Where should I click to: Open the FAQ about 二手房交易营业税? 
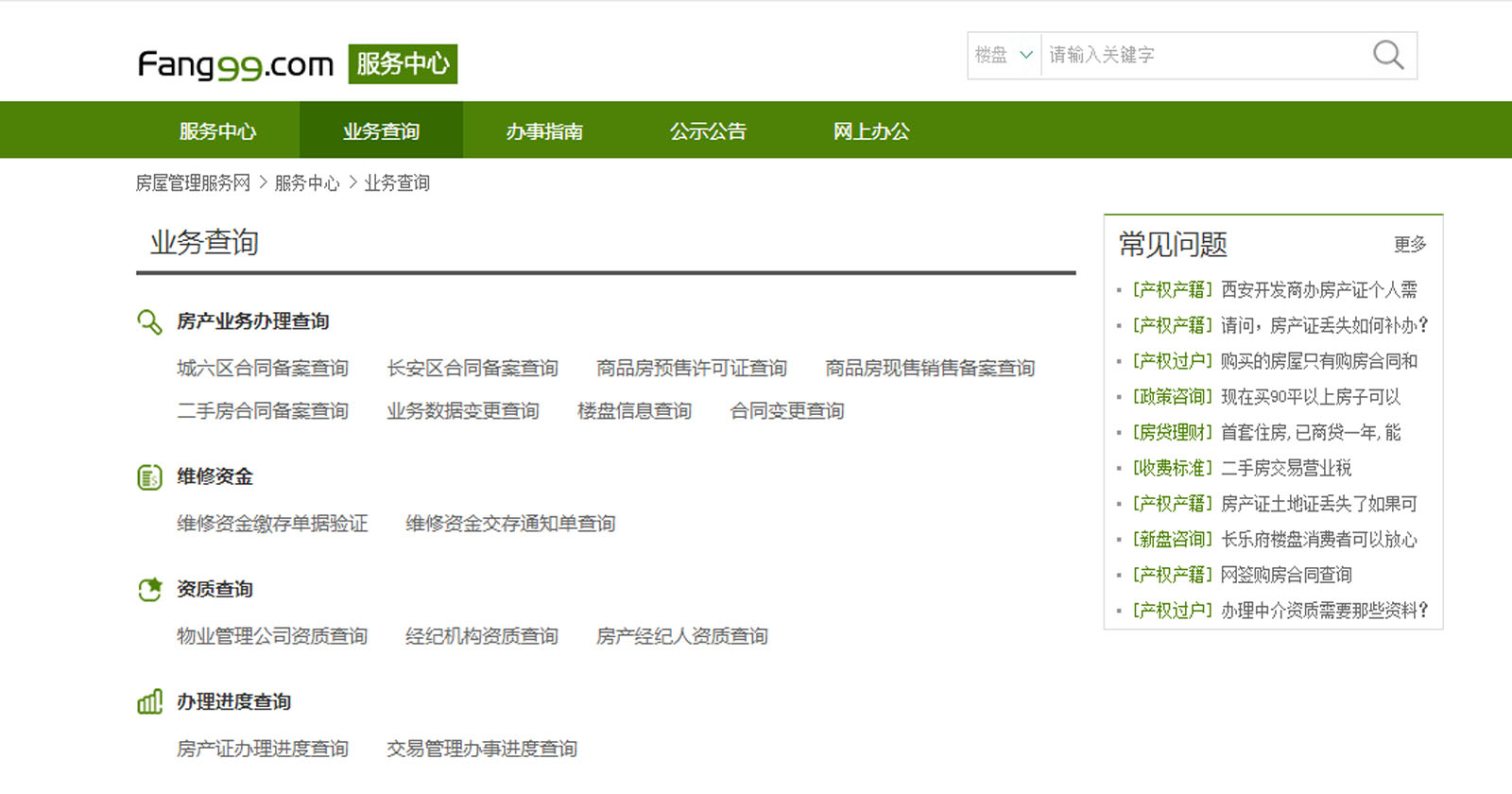tap(1285, 468)
